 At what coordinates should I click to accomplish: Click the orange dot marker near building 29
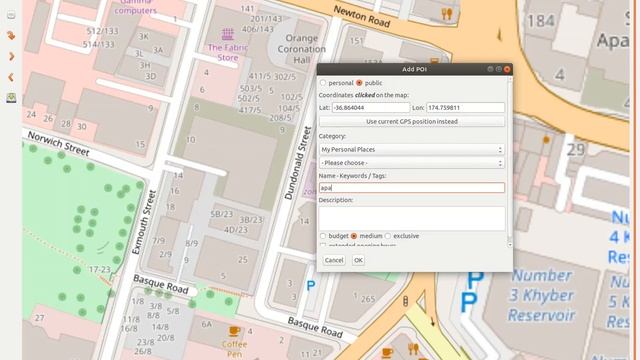pos(546,140)
